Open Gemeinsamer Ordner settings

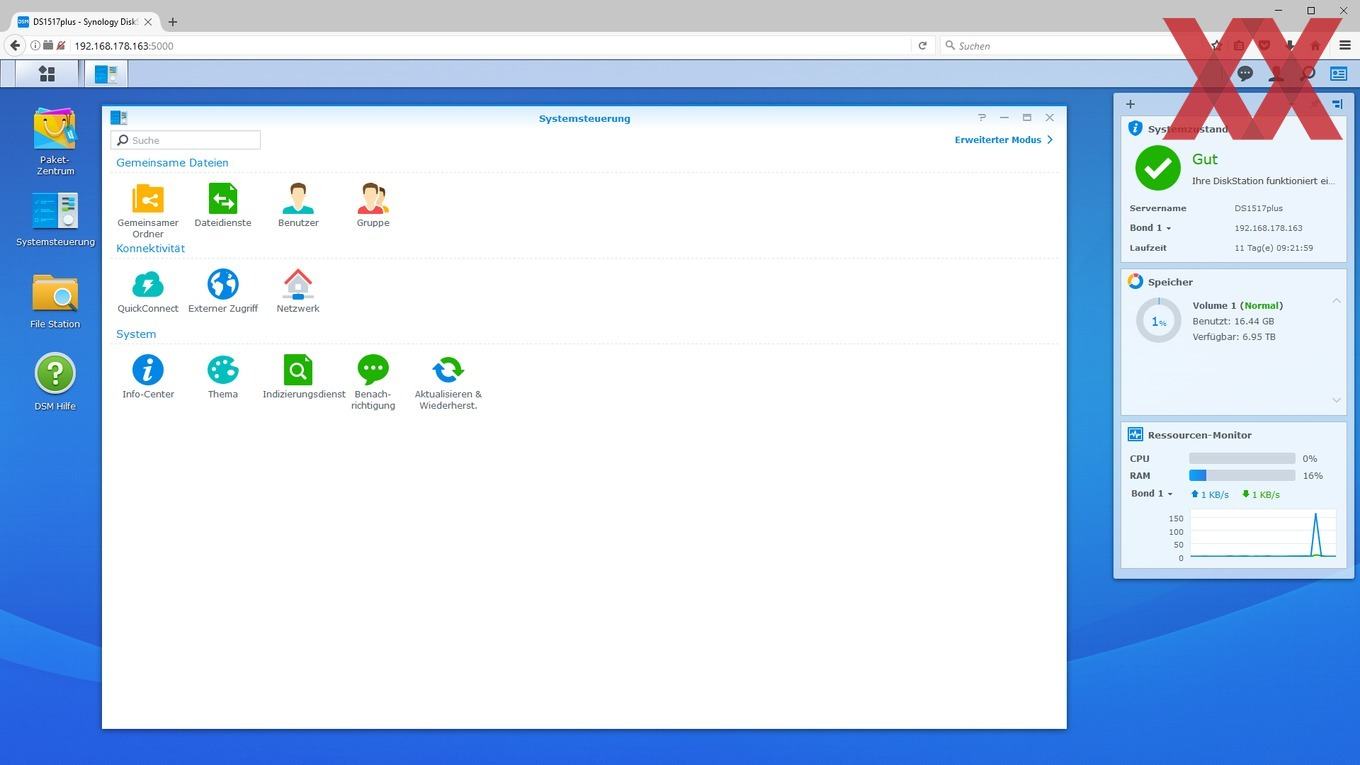coord(148,211)
